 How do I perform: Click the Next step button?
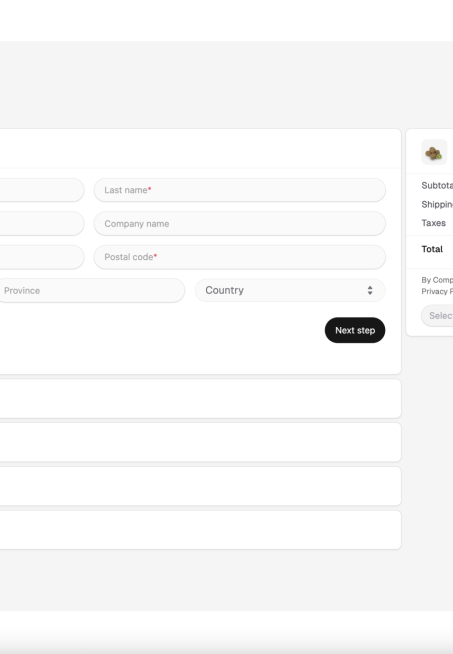(355, 330)
